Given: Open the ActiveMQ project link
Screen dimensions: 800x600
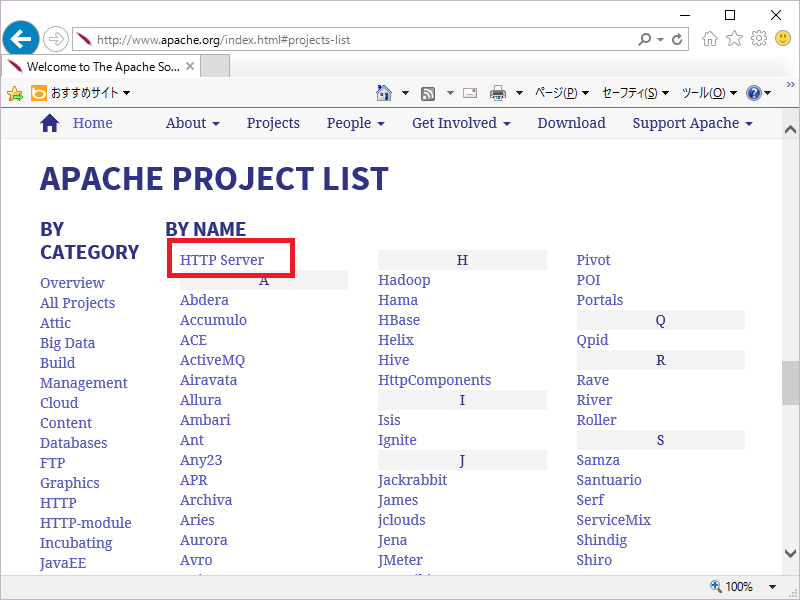Looking at the screenshot, I should coord(212,360).
